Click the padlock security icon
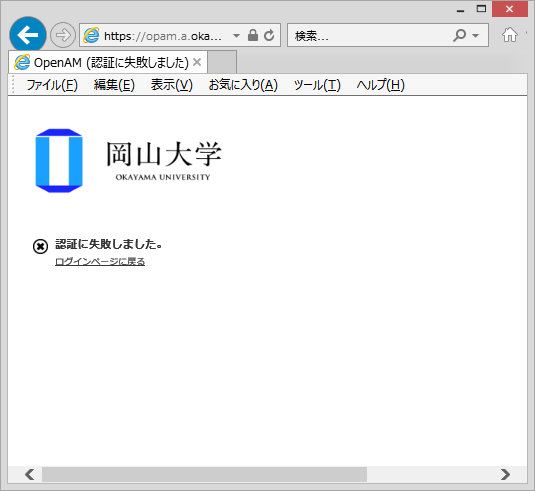The image size is (535, 491). point(253,35)
